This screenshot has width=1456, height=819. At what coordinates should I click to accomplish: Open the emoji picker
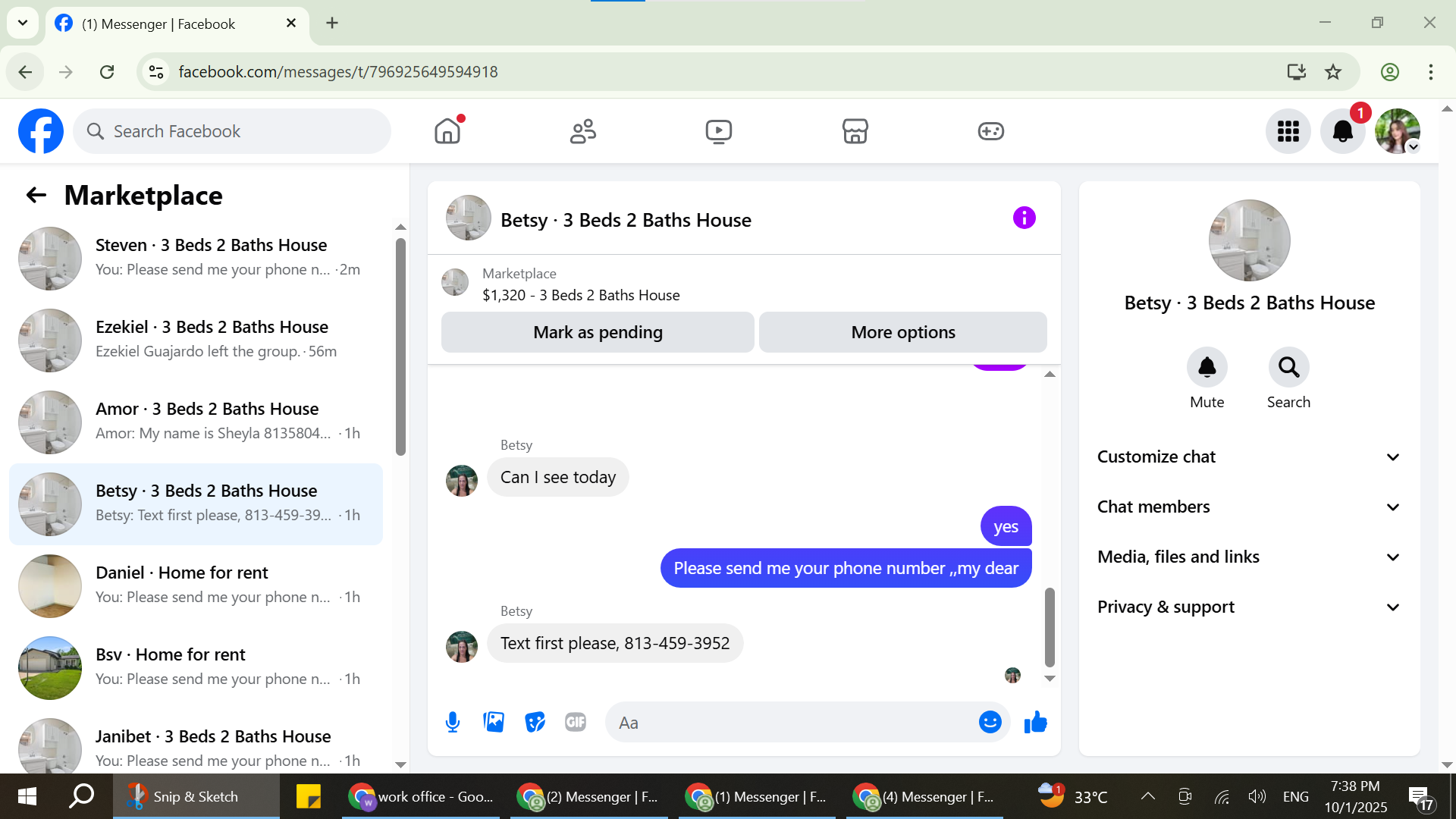(990, 723)
